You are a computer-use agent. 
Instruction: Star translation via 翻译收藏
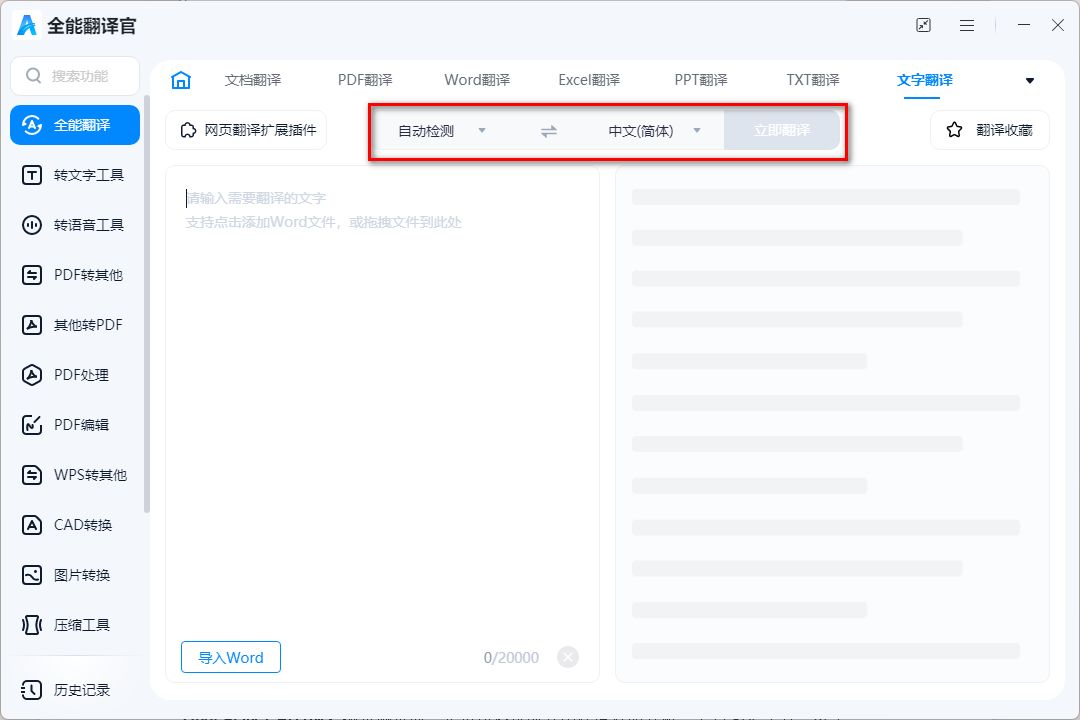pyautogui.click(x=989, y=130)
